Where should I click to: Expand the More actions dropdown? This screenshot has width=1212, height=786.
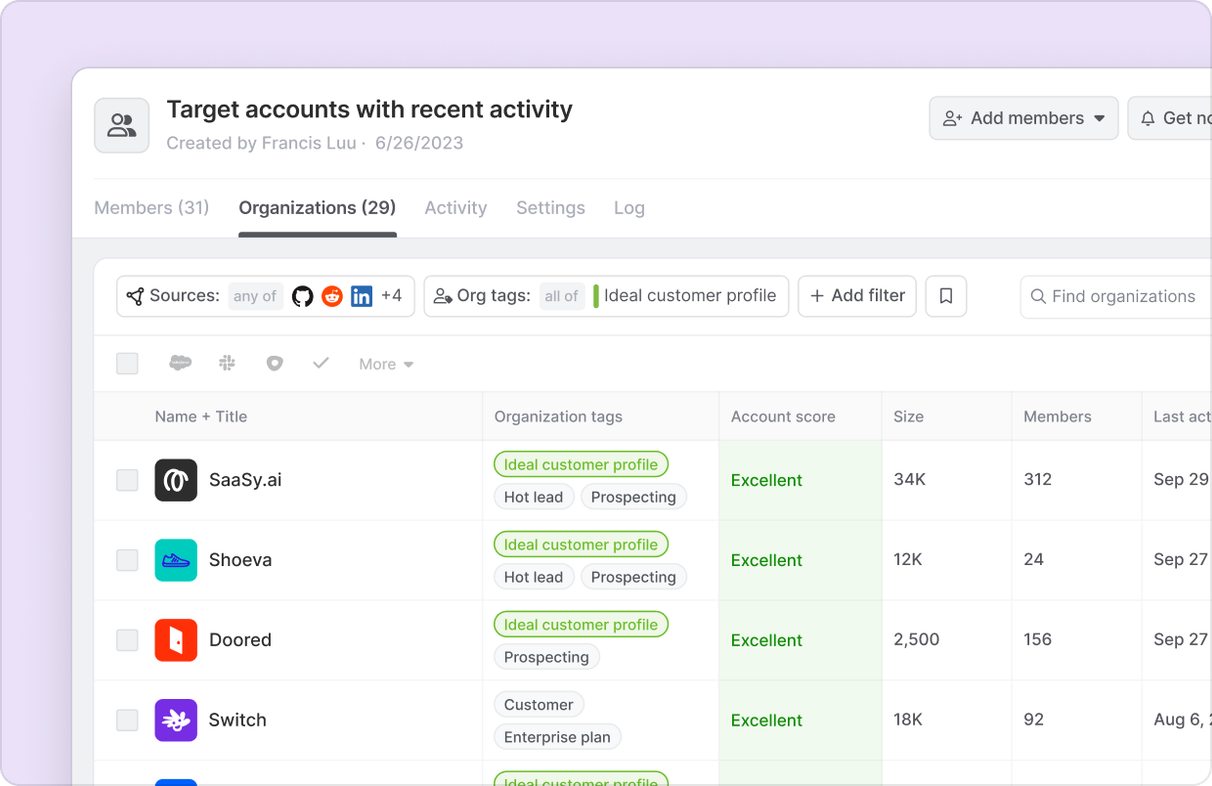click(x=386, y=364)
